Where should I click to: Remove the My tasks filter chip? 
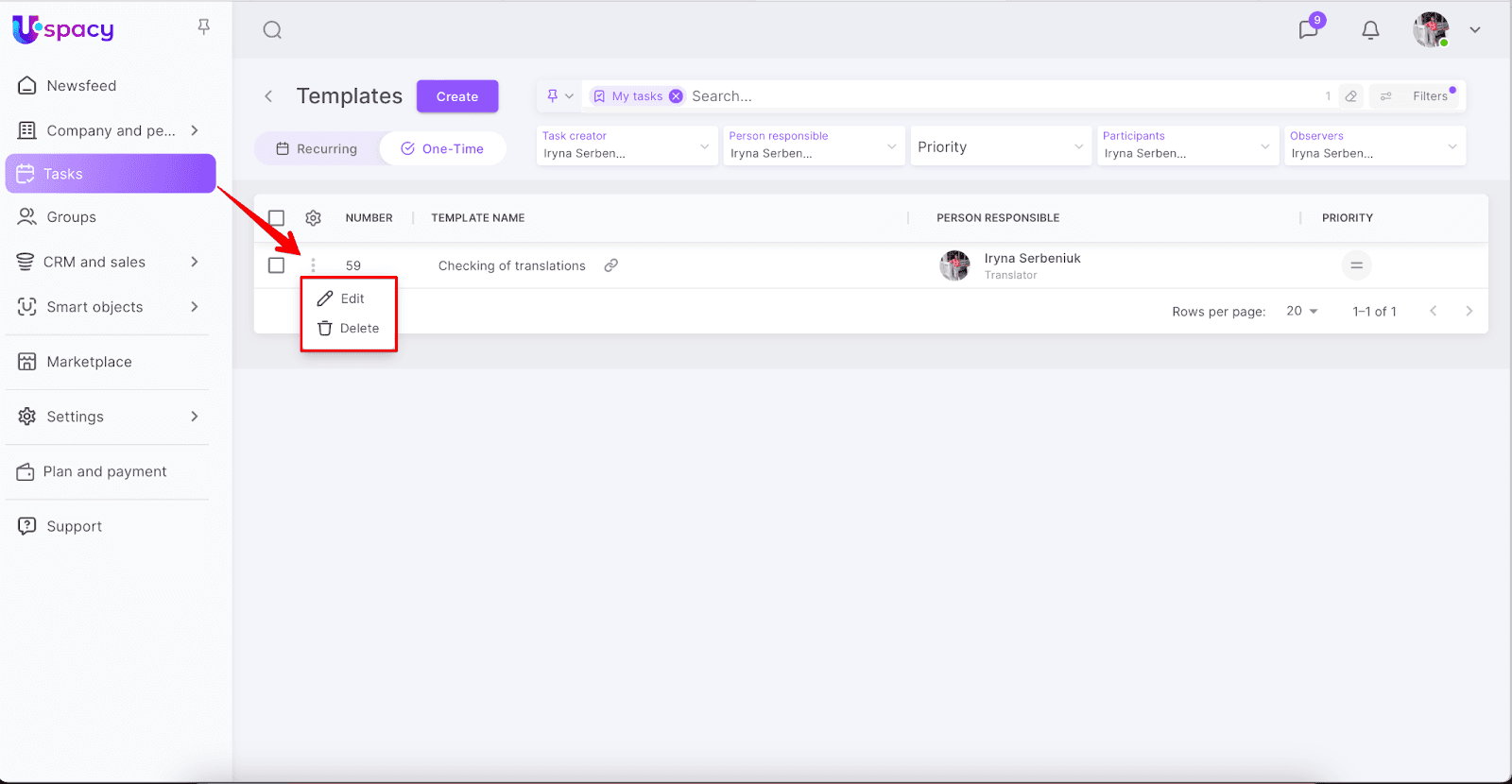(676, 96)
